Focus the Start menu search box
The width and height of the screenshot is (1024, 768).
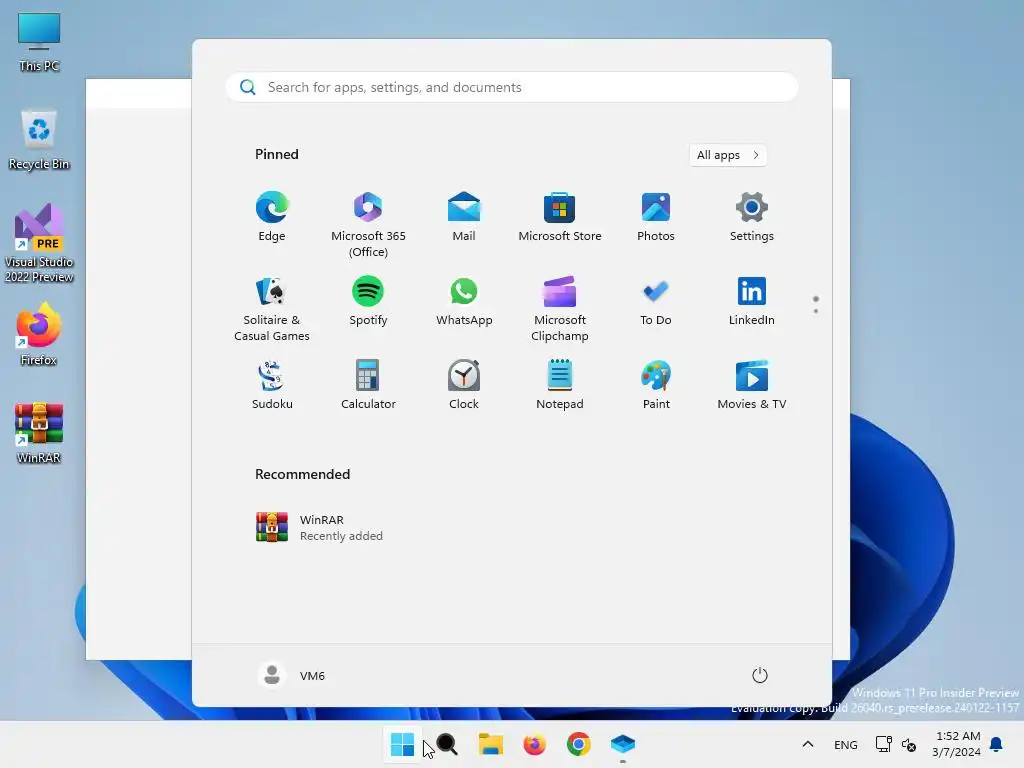511,88
